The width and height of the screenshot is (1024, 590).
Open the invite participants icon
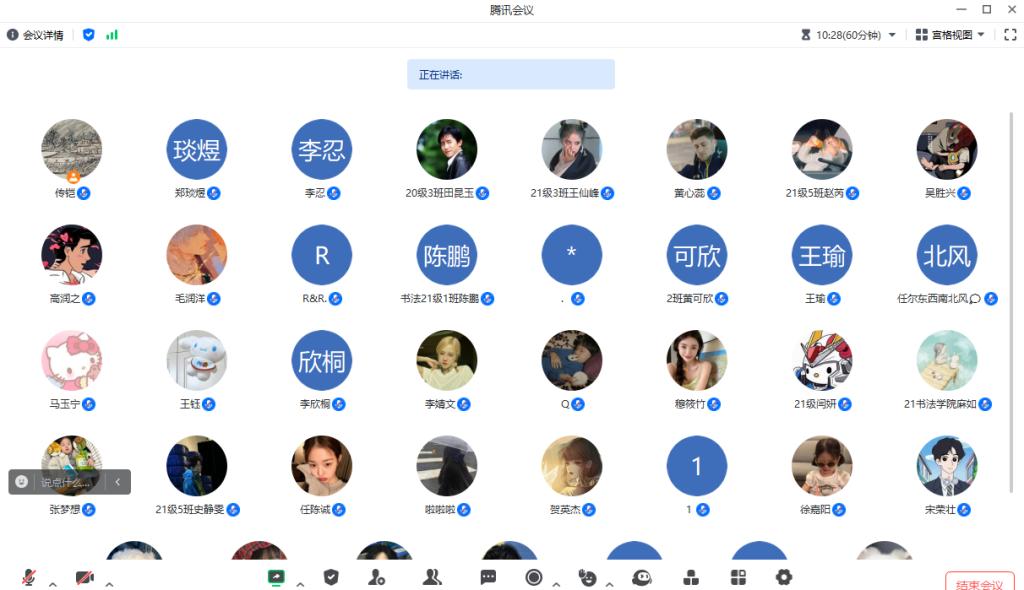click(376, 577)
